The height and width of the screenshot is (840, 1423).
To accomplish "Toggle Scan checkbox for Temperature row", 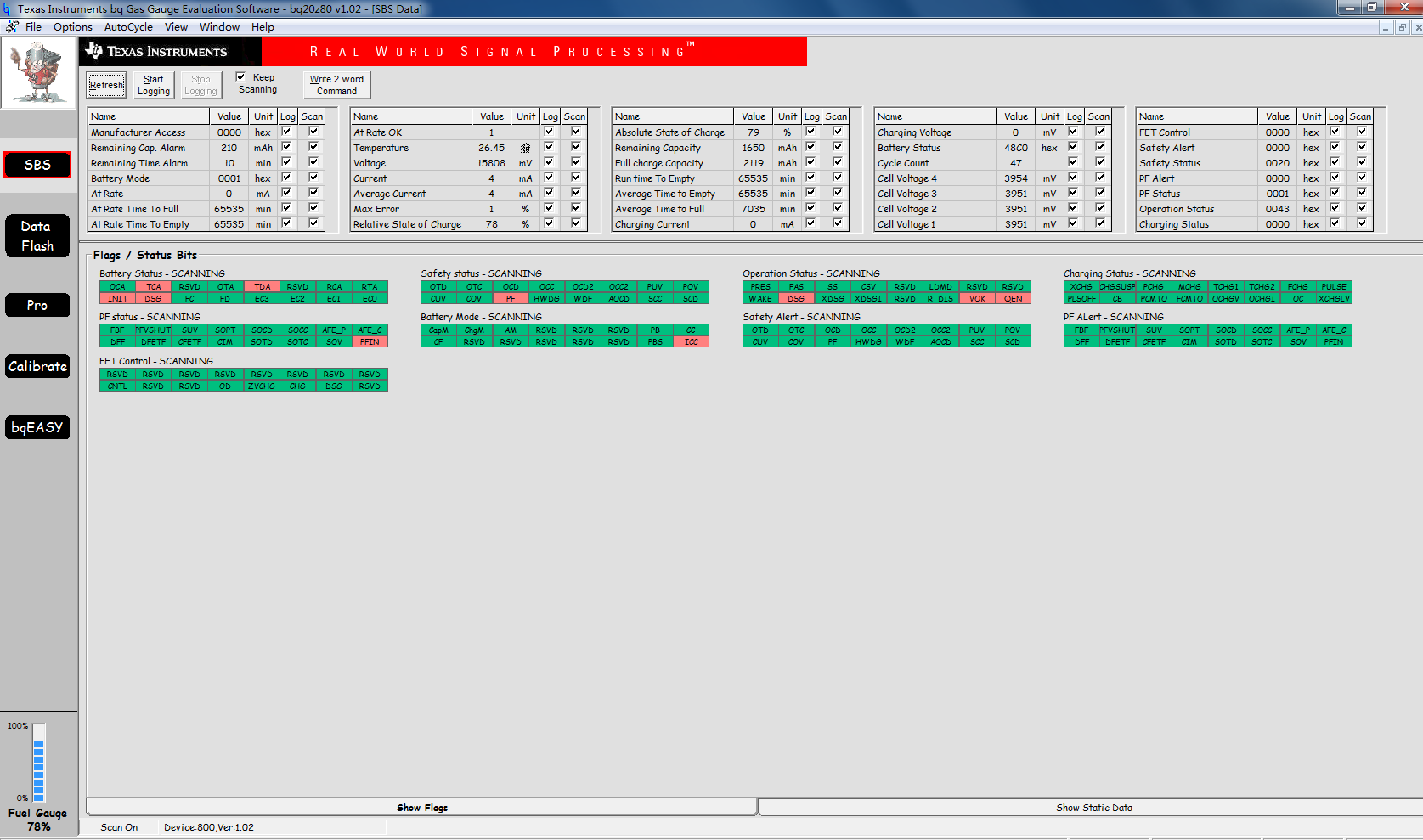I will [x=576, y=147].
